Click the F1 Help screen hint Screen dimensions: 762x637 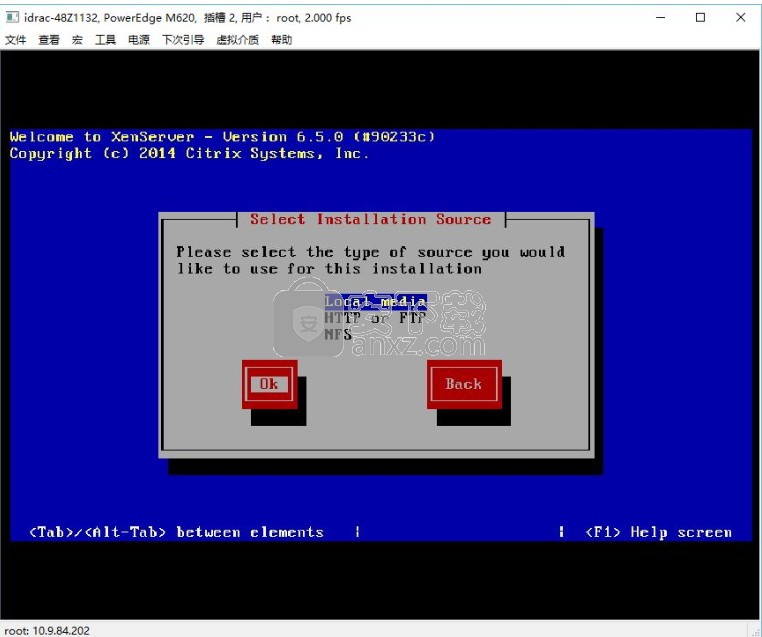[658, 532]
